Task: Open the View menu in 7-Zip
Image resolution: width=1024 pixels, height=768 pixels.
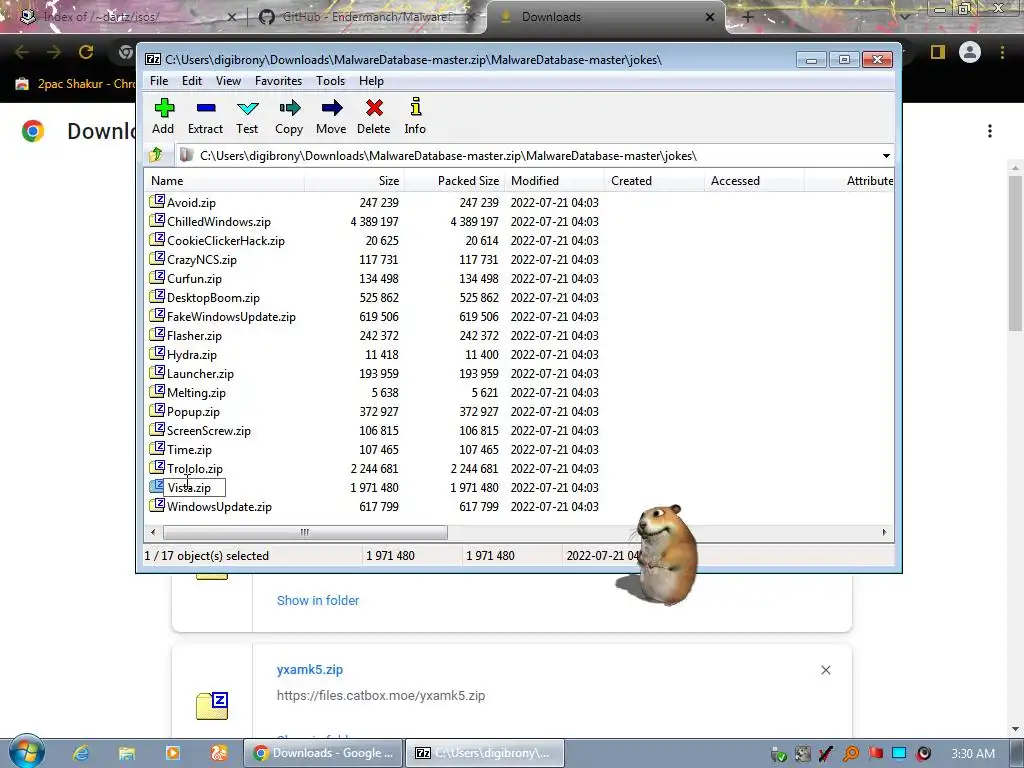Action: pyautogui.click(x=228, y=81)
